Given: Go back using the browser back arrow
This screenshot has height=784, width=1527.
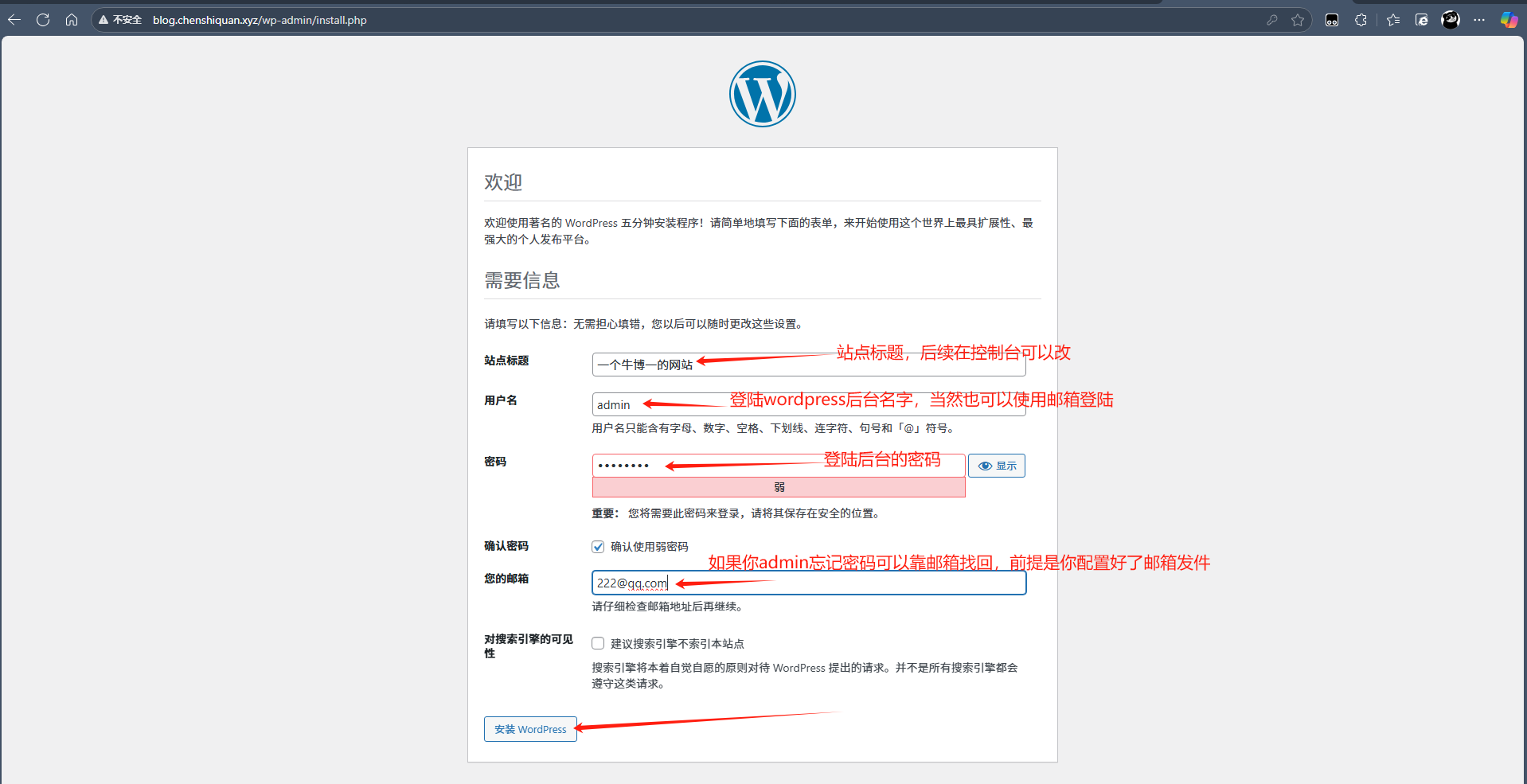Looking at the screenshot, I should click(14, 20).
